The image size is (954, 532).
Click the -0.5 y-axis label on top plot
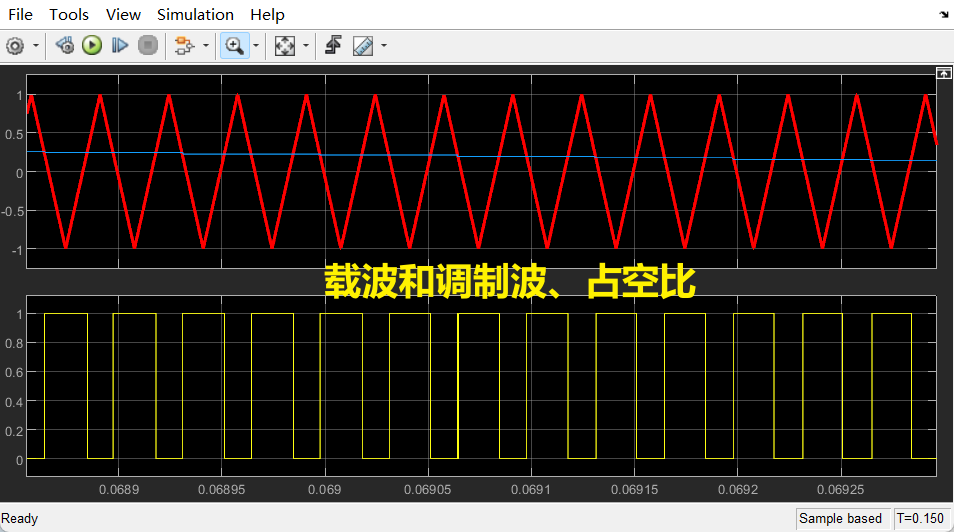pos(13,211)
